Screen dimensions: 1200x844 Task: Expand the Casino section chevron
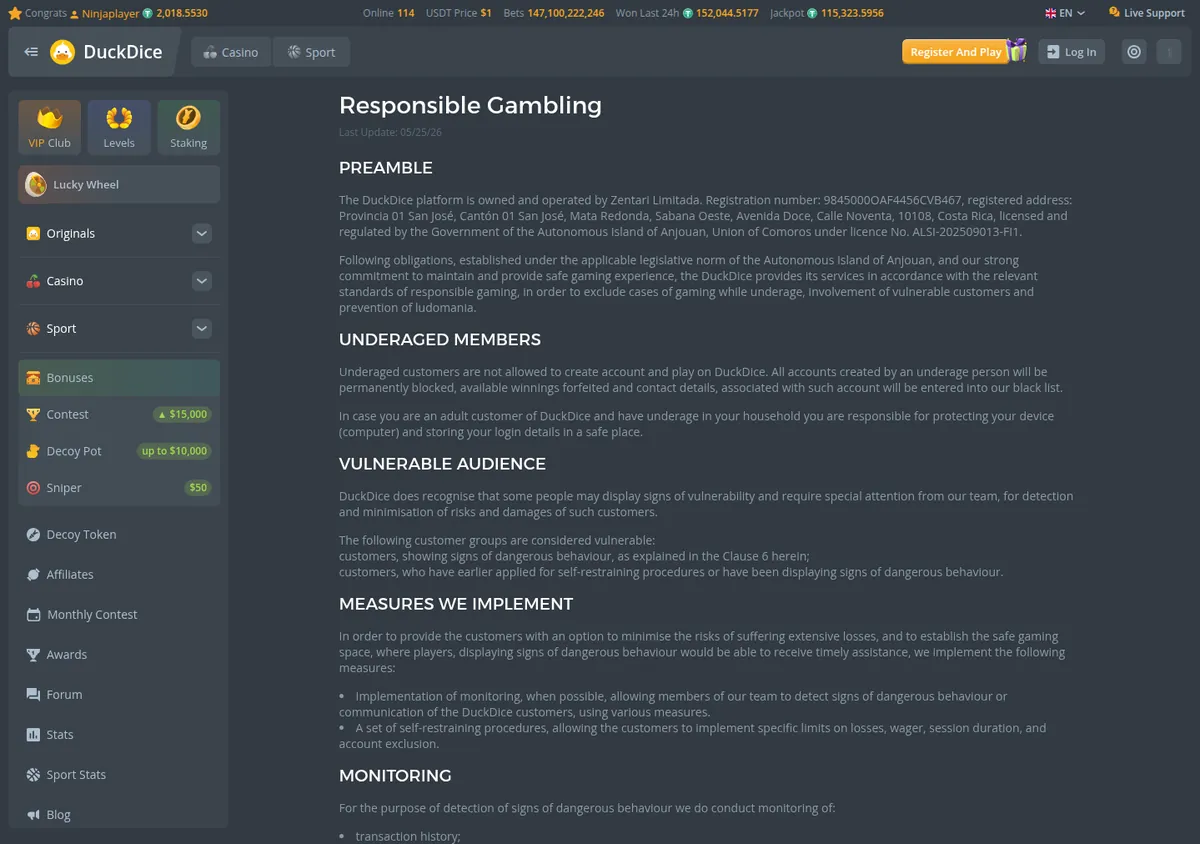click(x=202, y=281)
